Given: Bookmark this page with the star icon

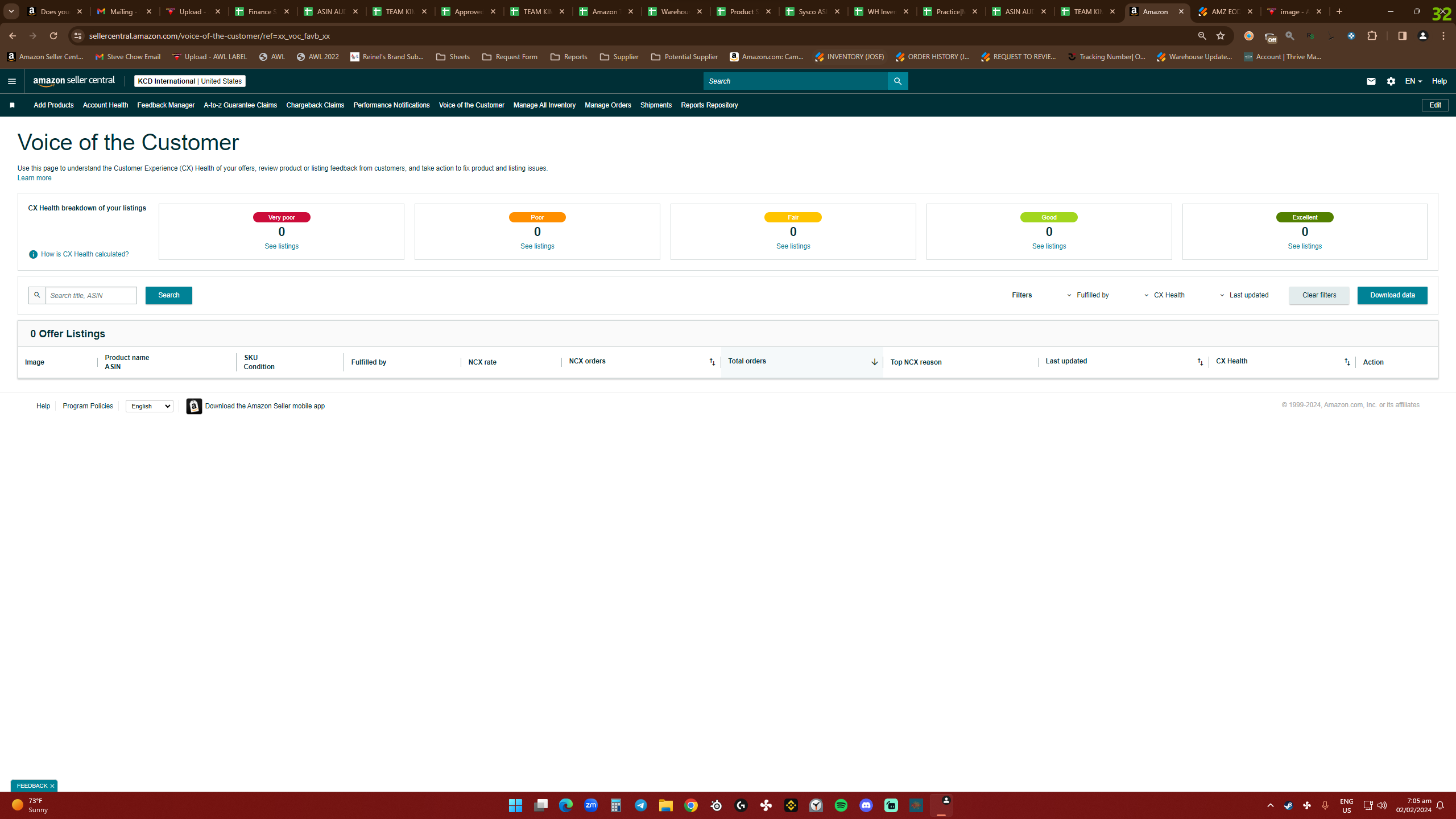Looking at the screenshot, I should pos(1221,36).
